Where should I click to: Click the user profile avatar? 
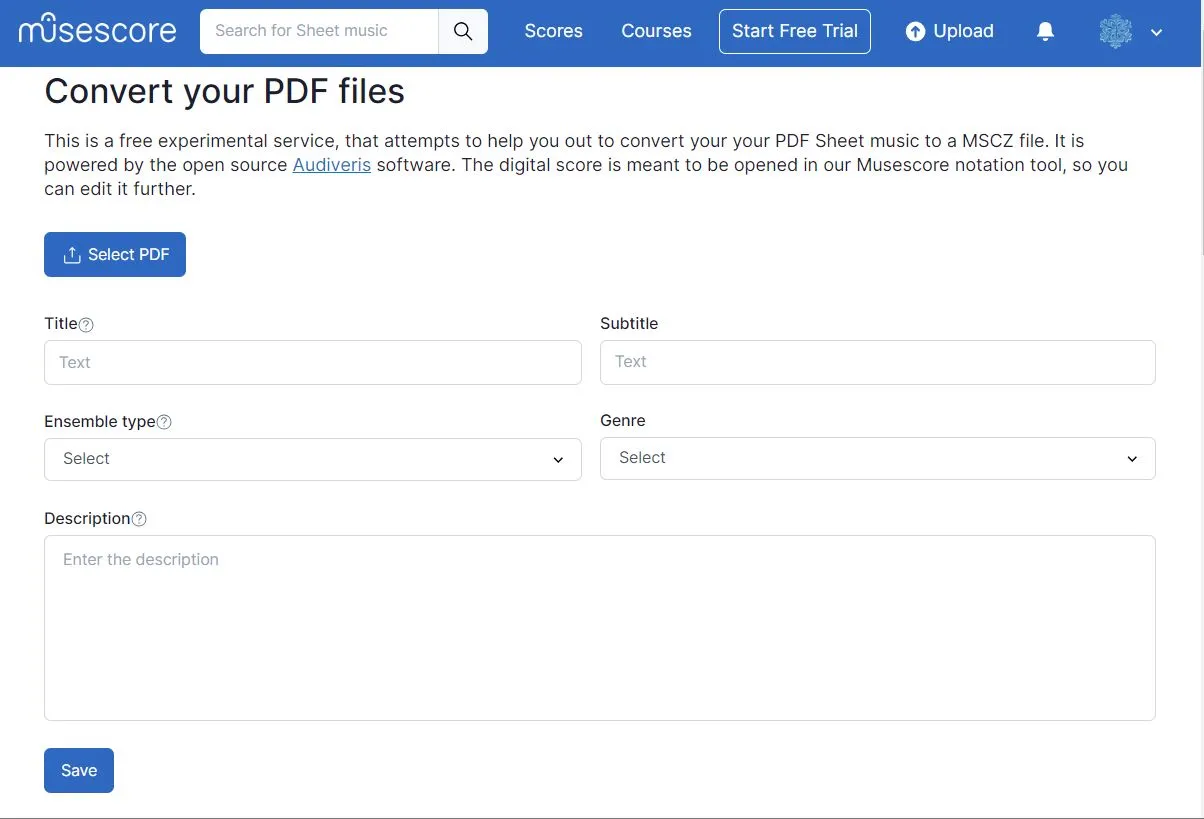coord(1115,31)
